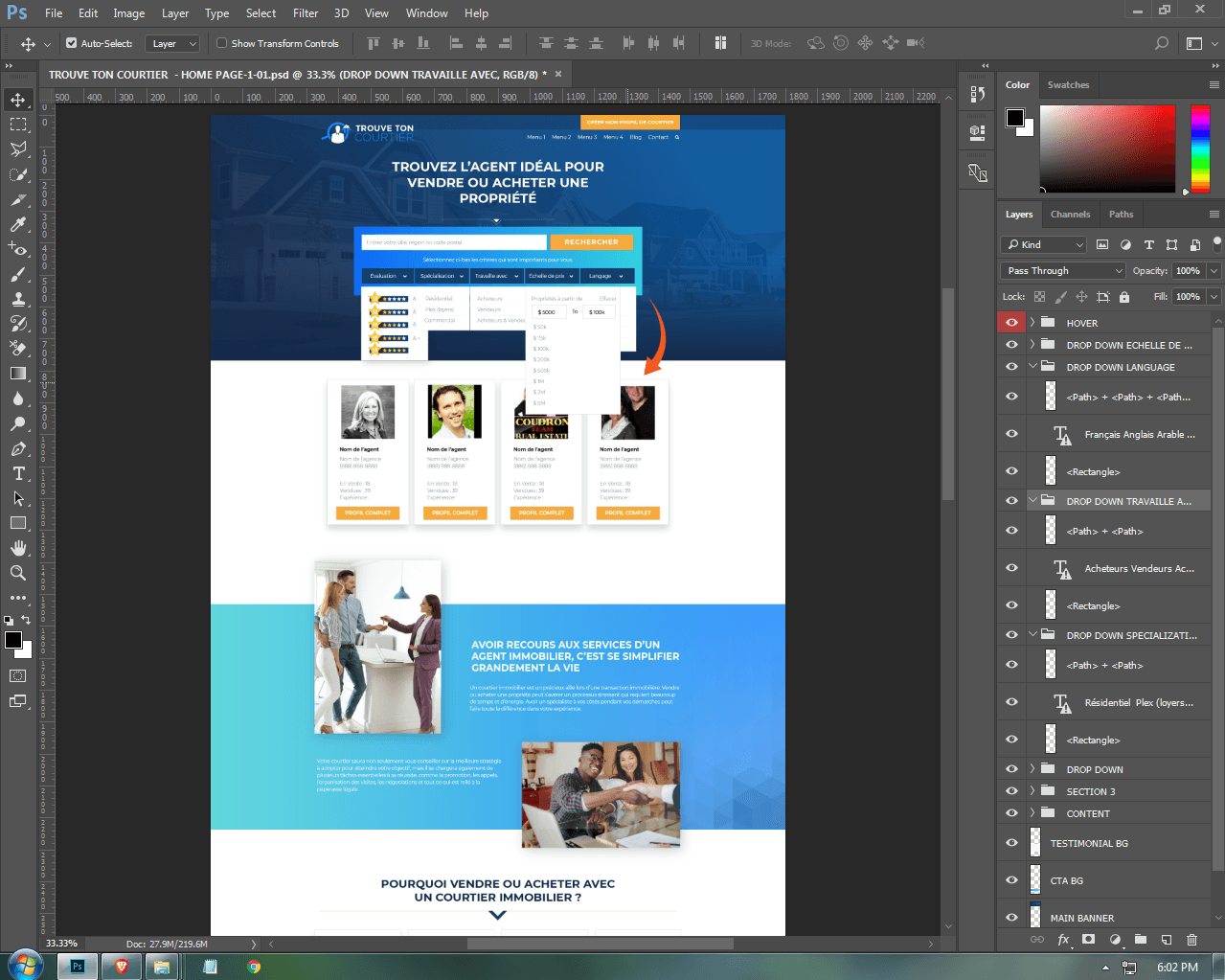Open the Layers panel options menu
The width and height of the screenshot is (1225, 980).
[x=1214, y=215]
